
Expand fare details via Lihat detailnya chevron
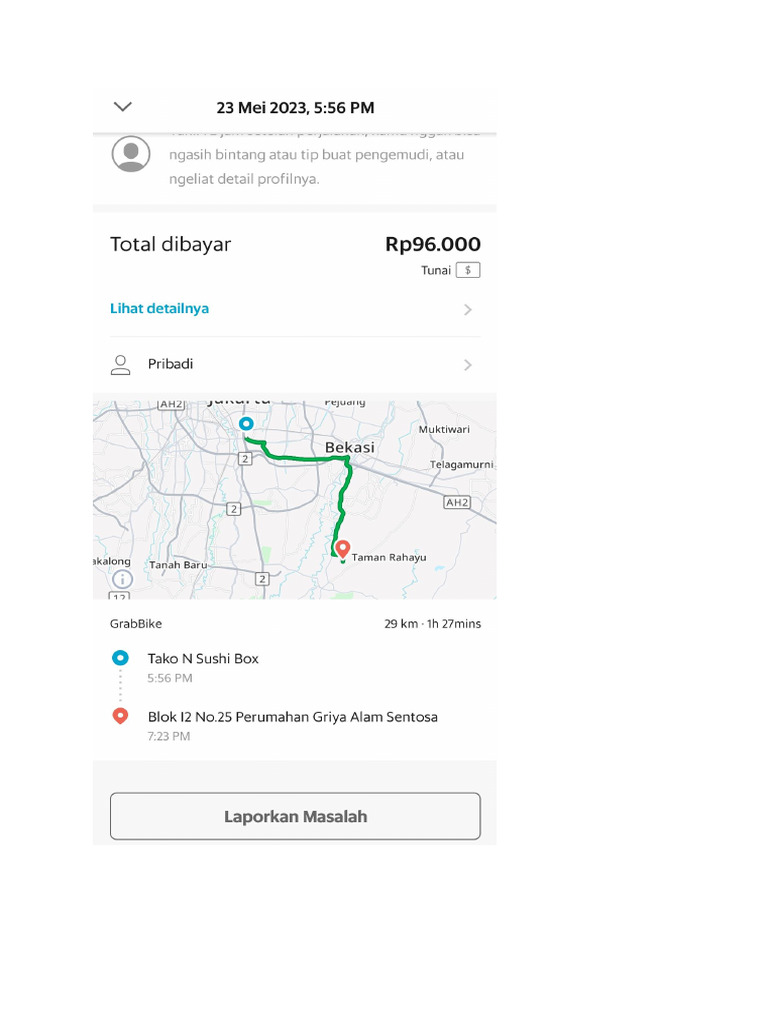click(467, 310)
